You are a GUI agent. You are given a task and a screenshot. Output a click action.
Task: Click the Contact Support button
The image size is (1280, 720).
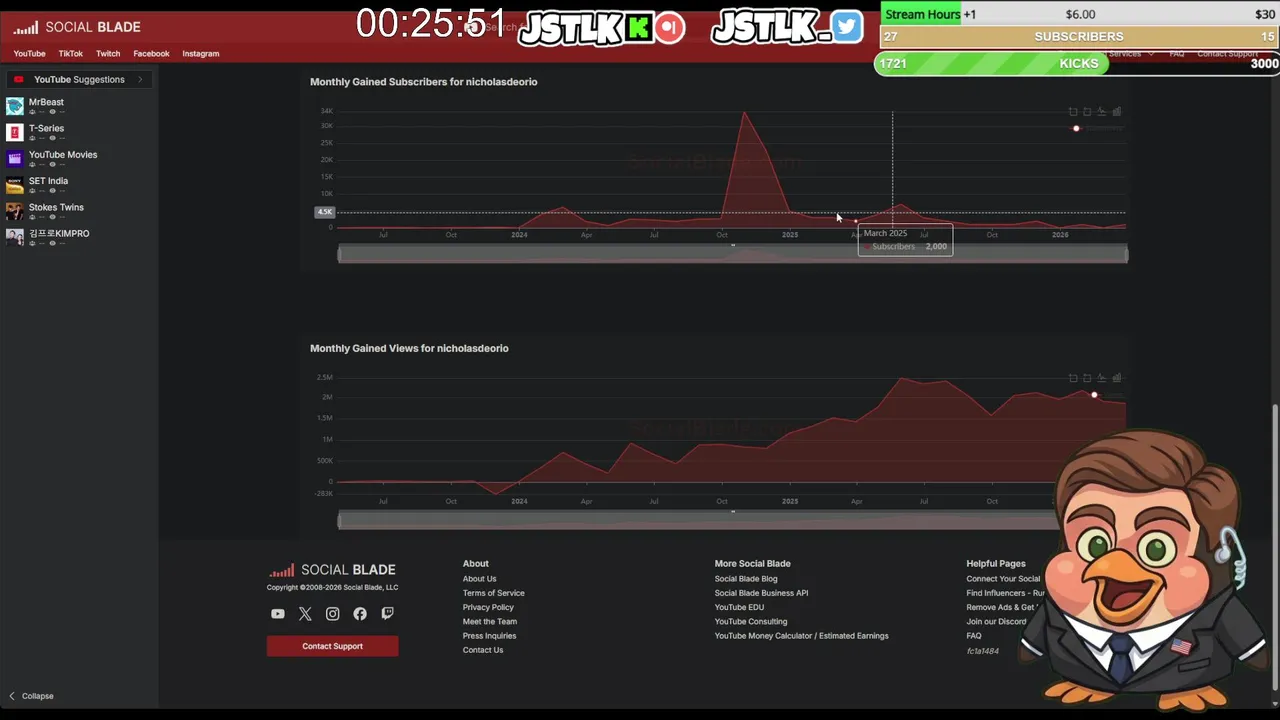pyautogui.click(x=332, y=646)
